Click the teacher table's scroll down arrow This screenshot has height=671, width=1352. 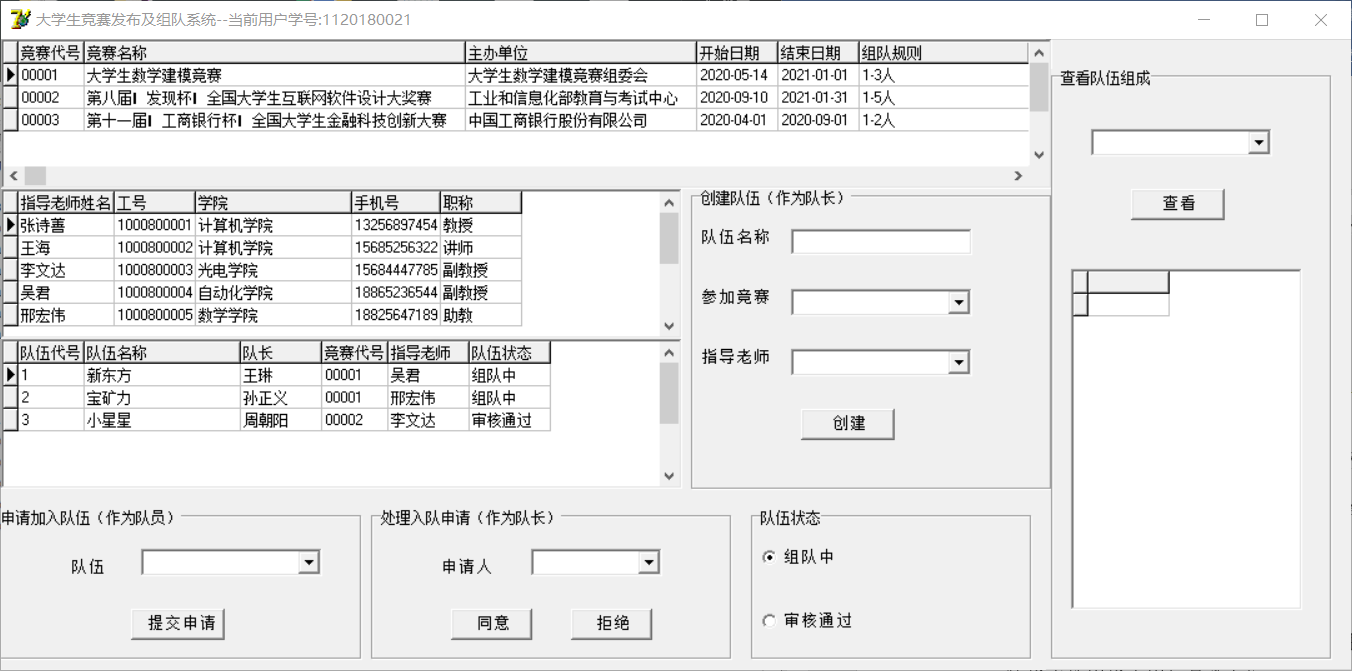(670, 327)
